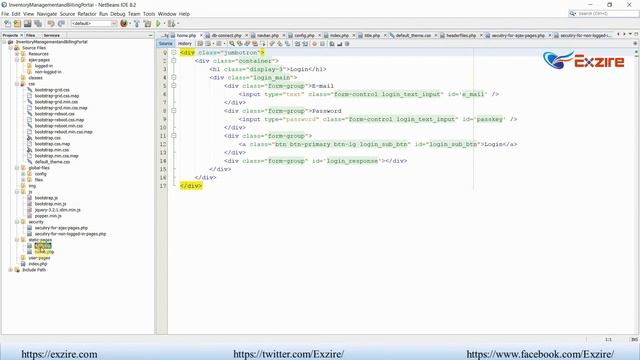Close the home.php editor tab

201,36
